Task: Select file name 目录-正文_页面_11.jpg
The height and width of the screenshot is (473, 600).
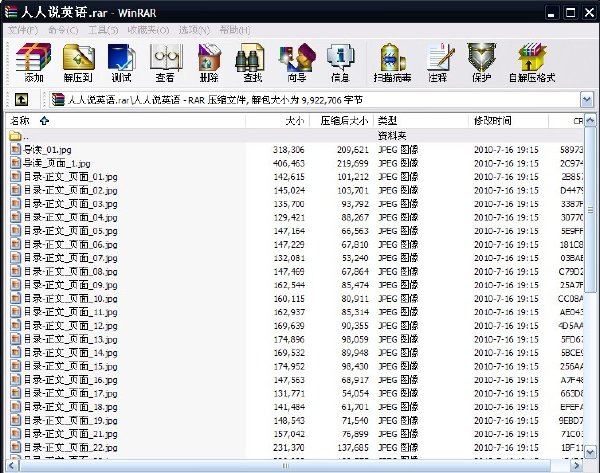Action: pyautogui.click(x=70, y=312)
